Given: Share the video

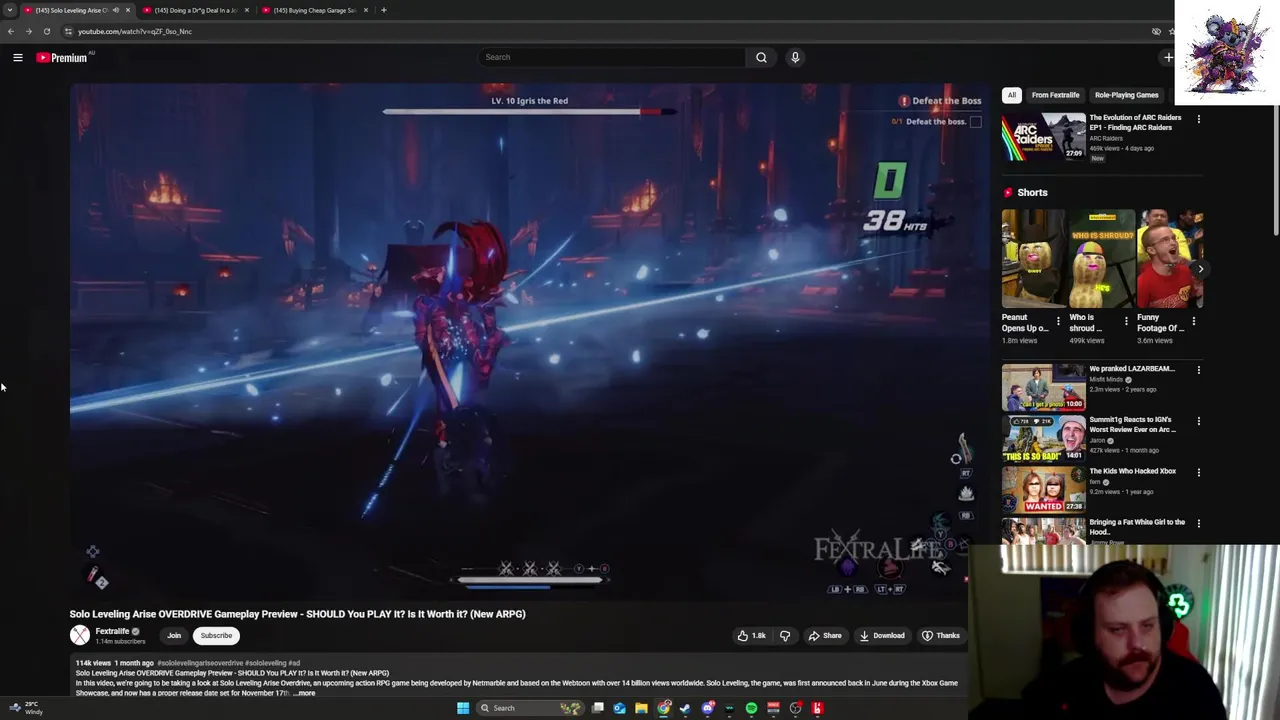Looking at the screenshot, I should coord(825,636).
